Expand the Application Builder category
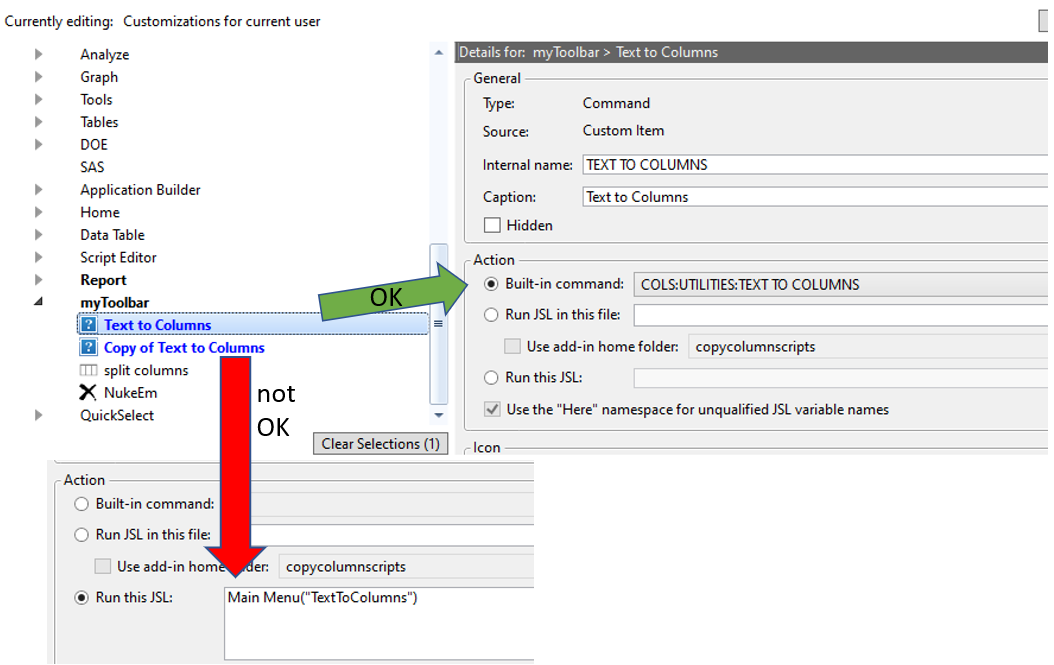 pyautogui.click(x=37, y=189)
